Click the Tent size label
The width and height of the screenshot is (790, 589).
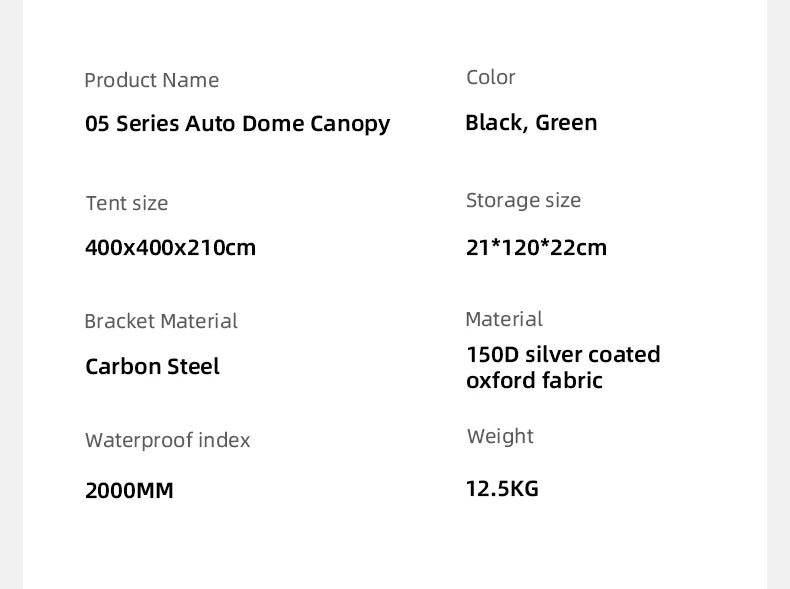pos(127,203)
